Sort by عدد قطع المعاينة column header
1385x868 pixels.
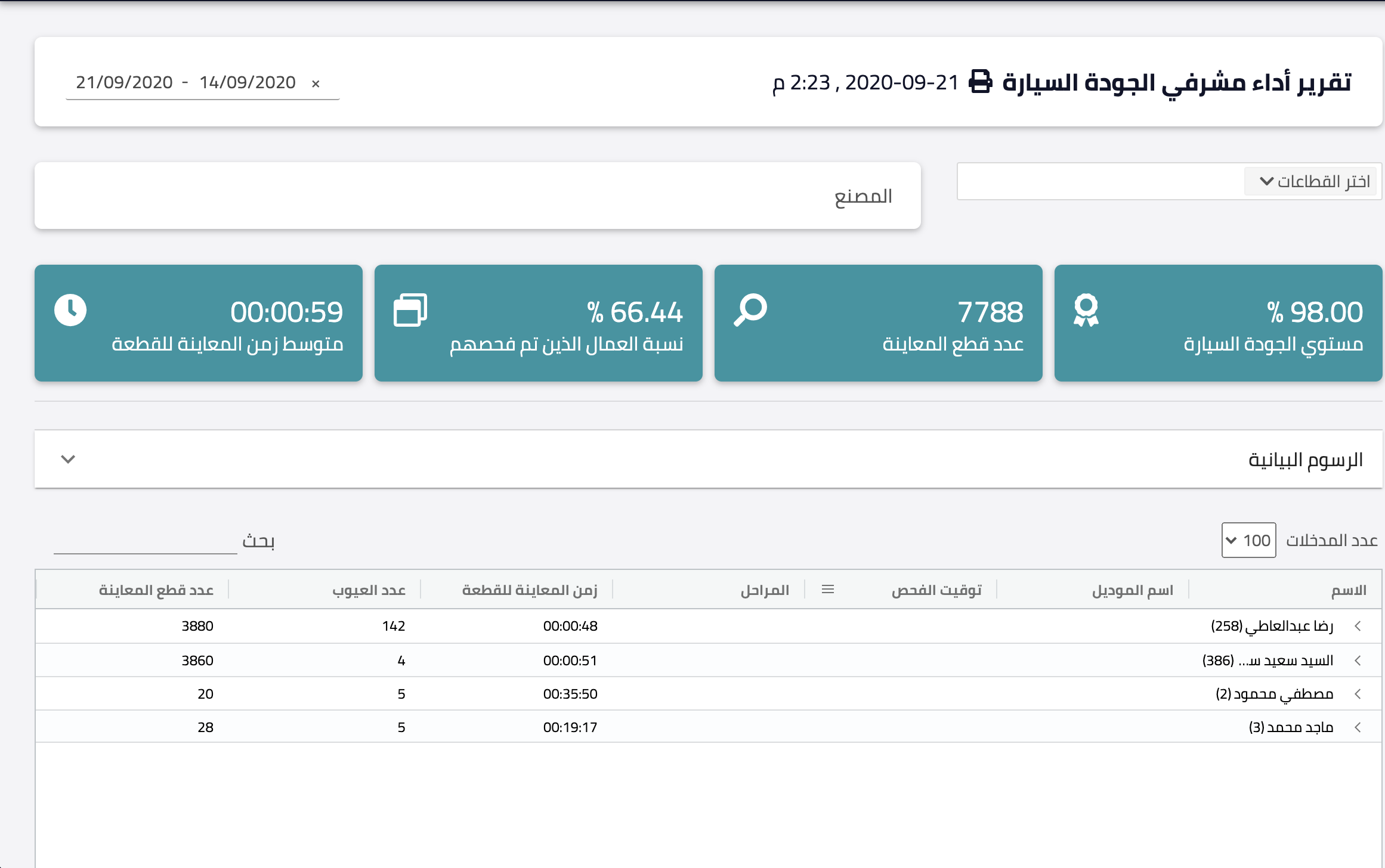(156, 590)
